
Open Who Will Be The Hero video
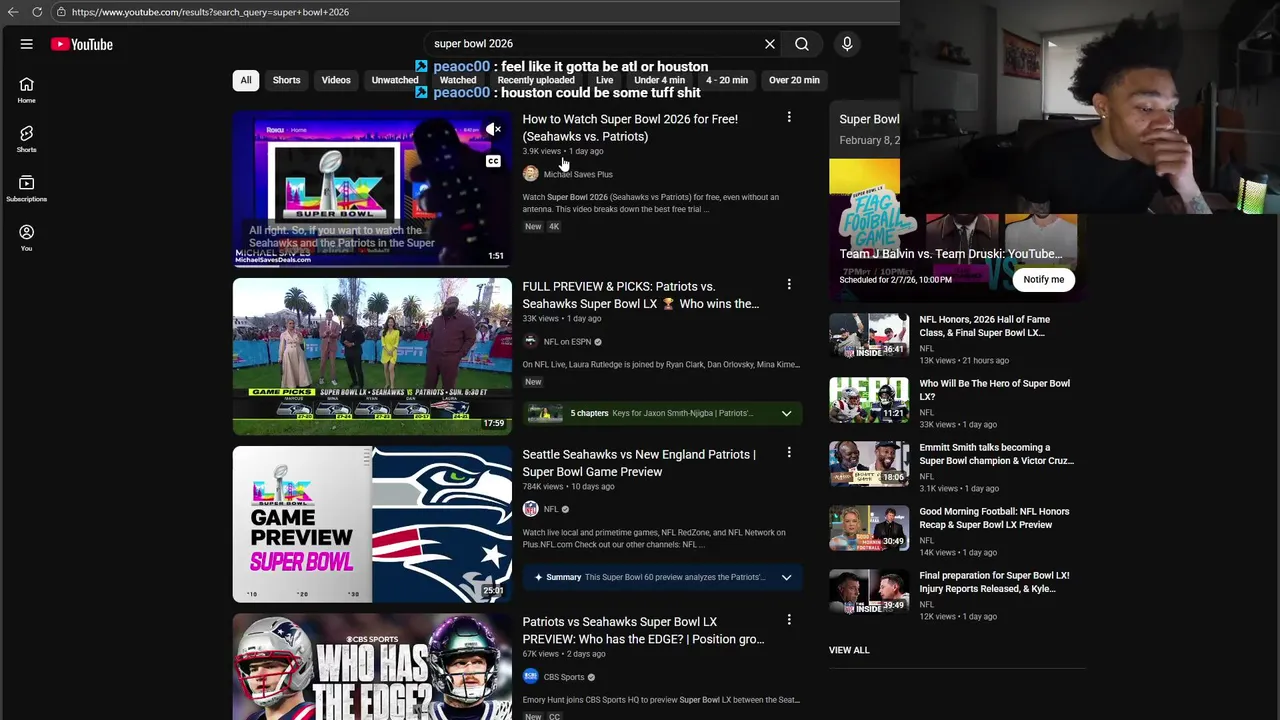[x=957, y=403]
